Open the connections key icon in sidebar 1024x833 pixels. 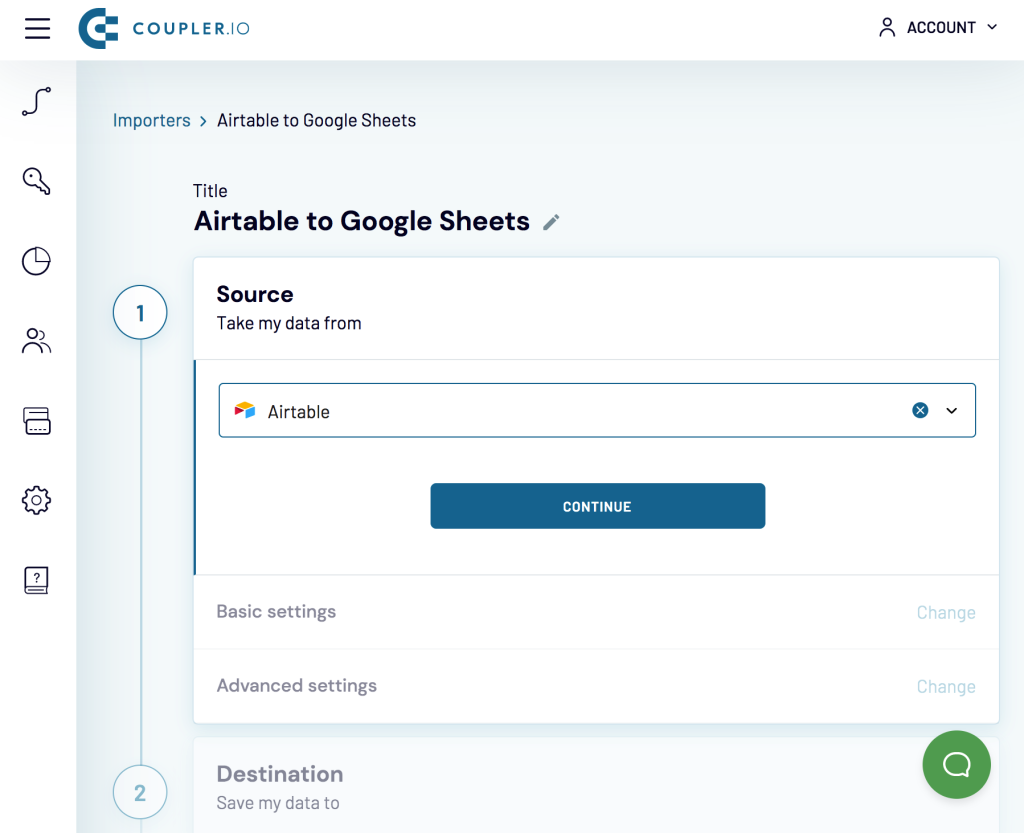[x=37, y=181]
